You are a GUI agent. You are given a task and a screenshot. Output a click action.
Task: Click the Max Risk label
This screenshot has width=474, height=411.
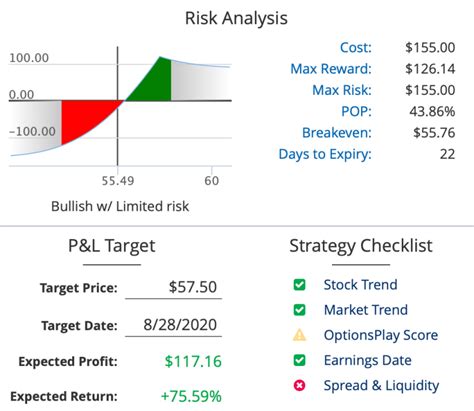(x=342, y=90)
